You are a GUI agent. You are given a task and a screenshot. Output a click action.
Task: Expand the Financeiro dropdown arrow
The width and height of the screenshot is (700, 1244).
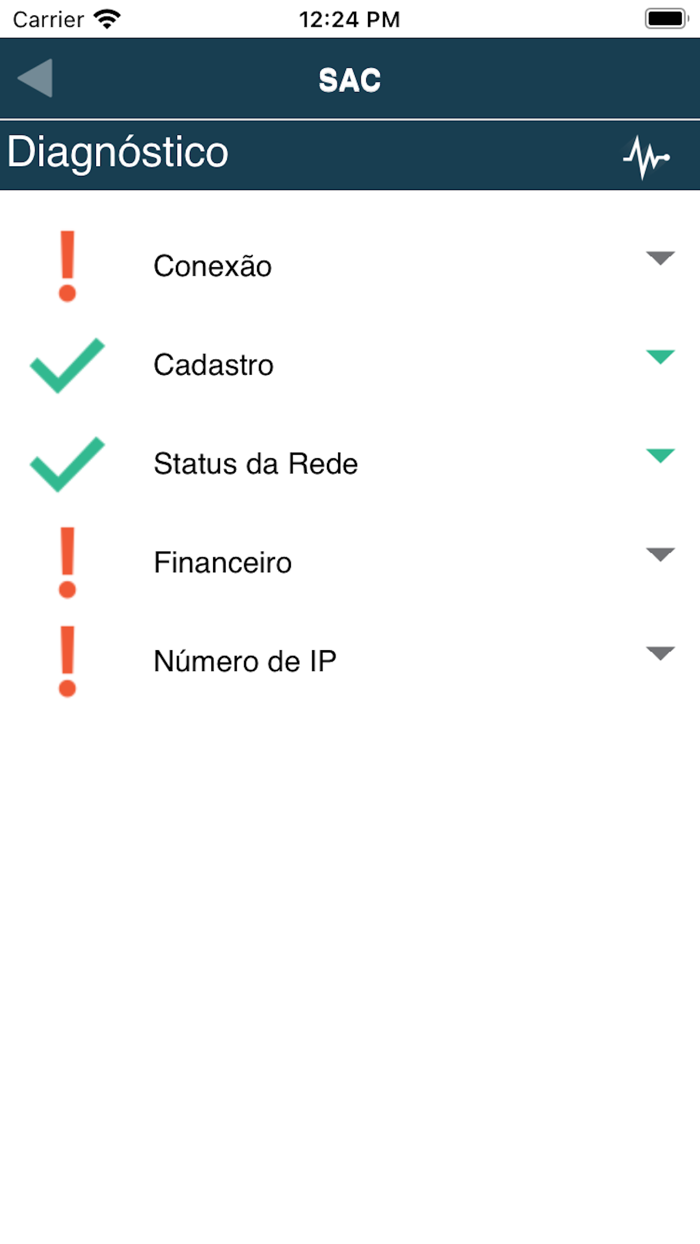660,555
